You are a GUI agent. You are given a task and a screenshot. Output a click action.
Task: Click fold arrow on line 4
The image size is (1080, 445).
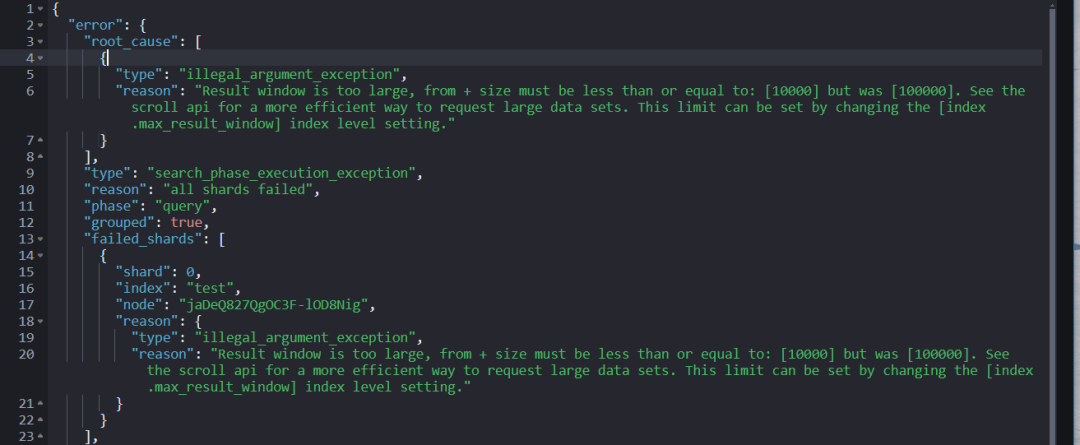(39, 58)
